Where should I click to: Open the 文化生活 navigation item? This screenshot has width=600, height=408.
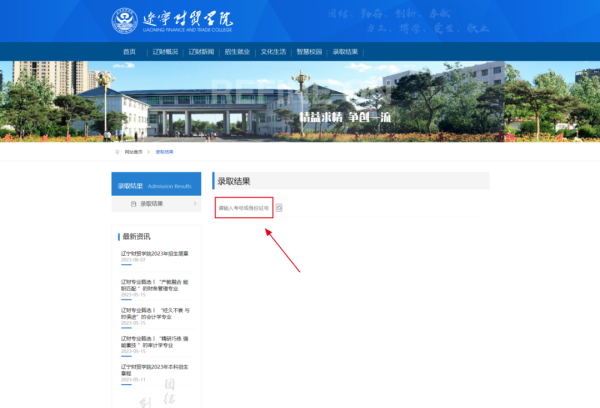click(x=272, y=51)
